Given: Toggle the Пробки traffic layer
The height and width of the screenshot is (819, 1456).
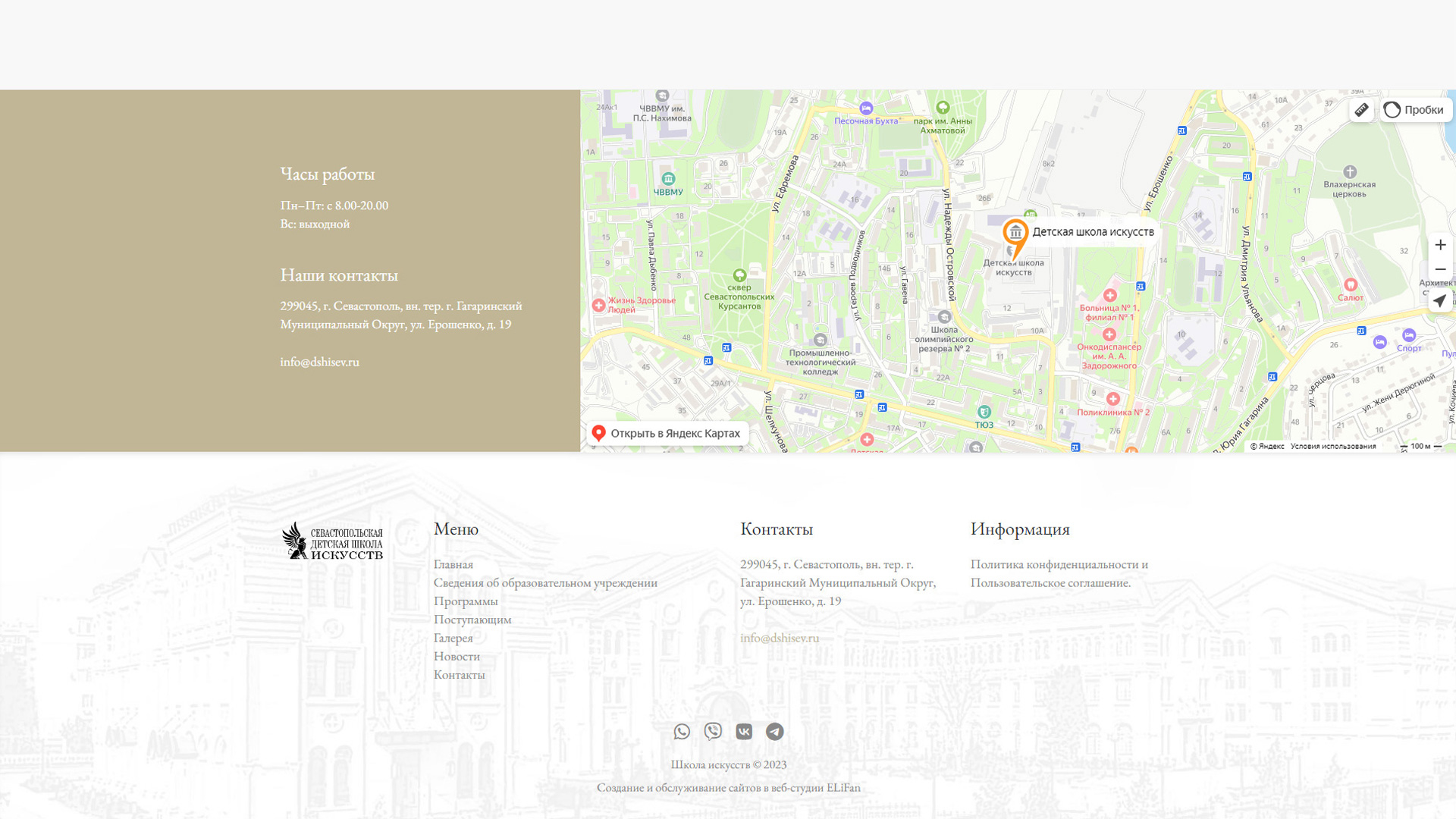Looking at the screenshot, I should pos(1415,110).
